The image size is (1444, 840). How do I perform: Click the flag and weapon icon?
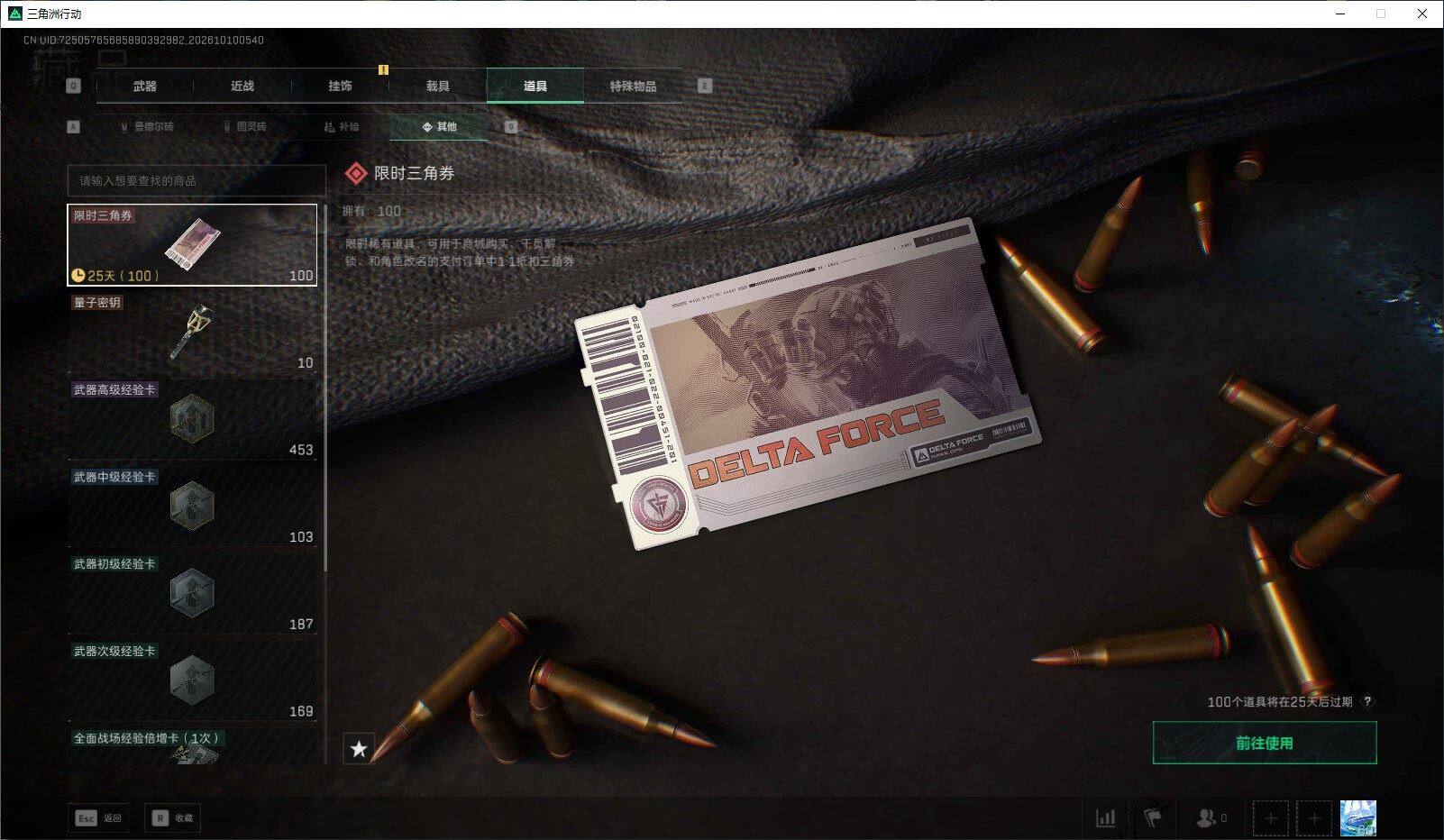coord(1153,817)
